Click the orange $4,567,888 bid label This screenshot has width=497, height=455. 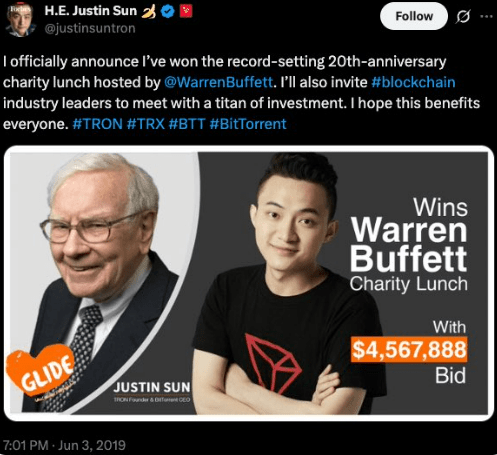409,349
